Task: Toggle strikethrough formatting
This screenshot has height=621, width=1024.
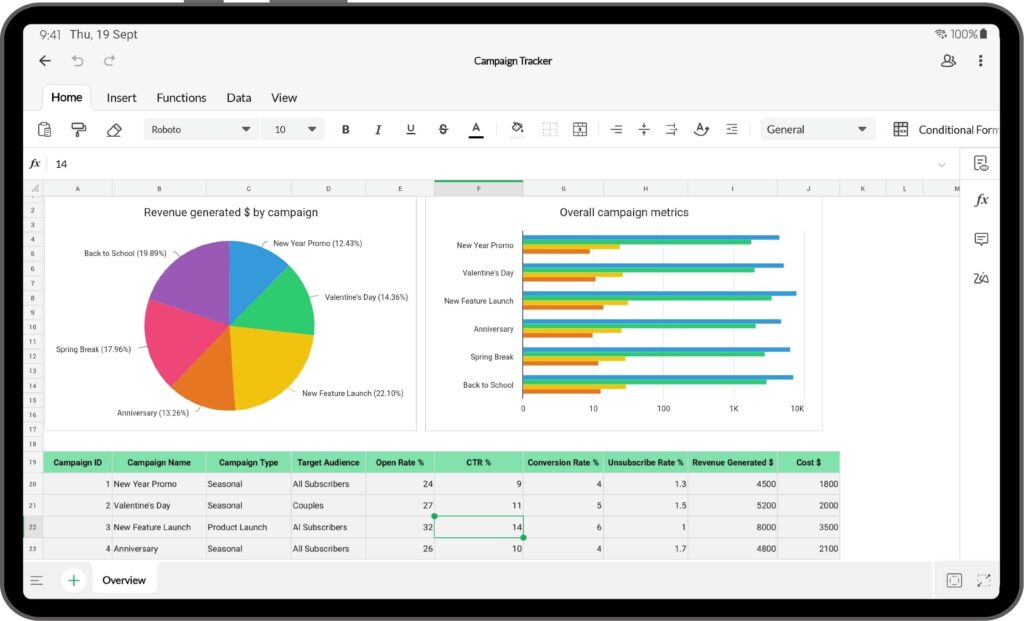Action: [443, 129]
